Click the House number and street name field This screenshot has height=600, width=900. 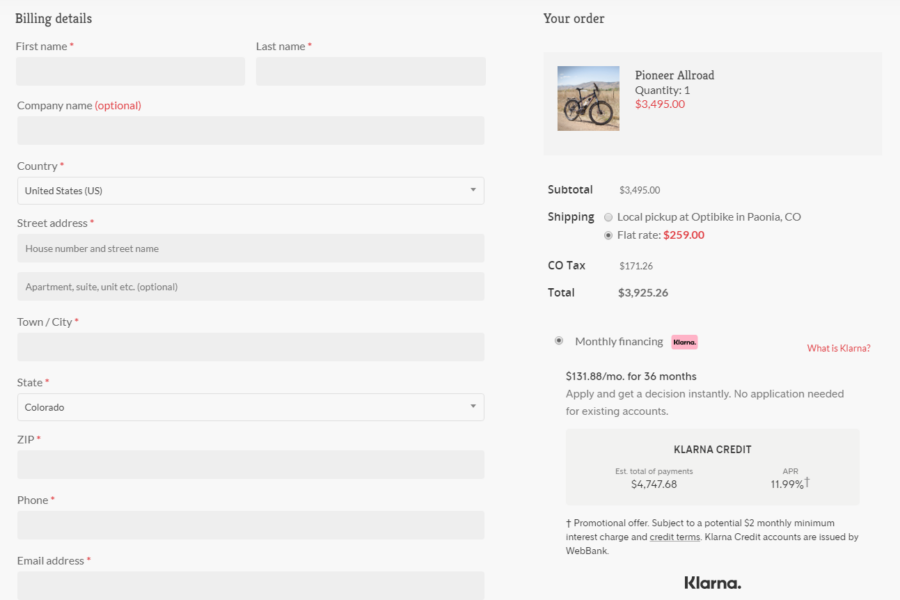coord(250,248)
